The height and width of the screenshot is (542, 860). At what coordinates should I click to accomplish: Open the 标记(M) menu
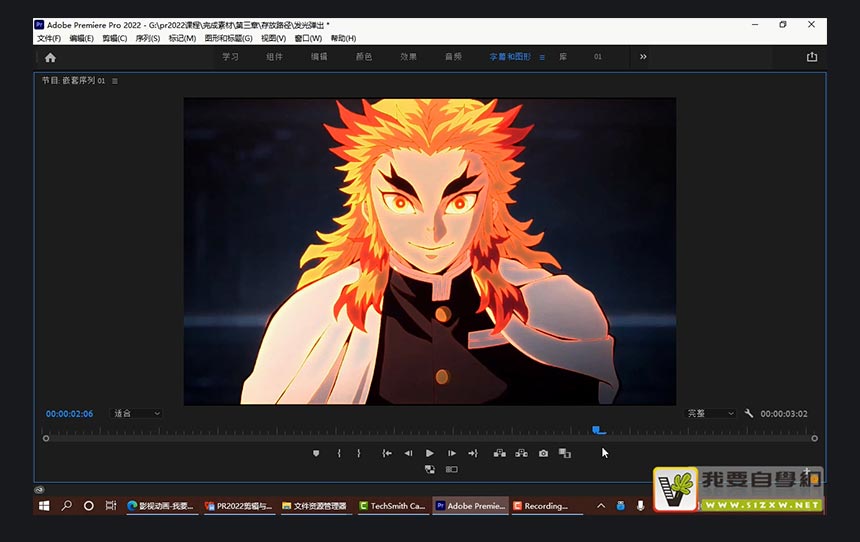pos(182,38)
